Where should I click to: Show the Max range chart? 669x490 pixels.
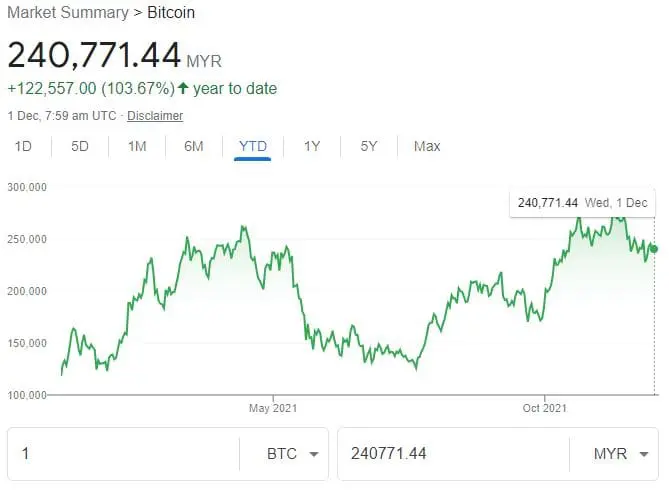tap(427, 147)
